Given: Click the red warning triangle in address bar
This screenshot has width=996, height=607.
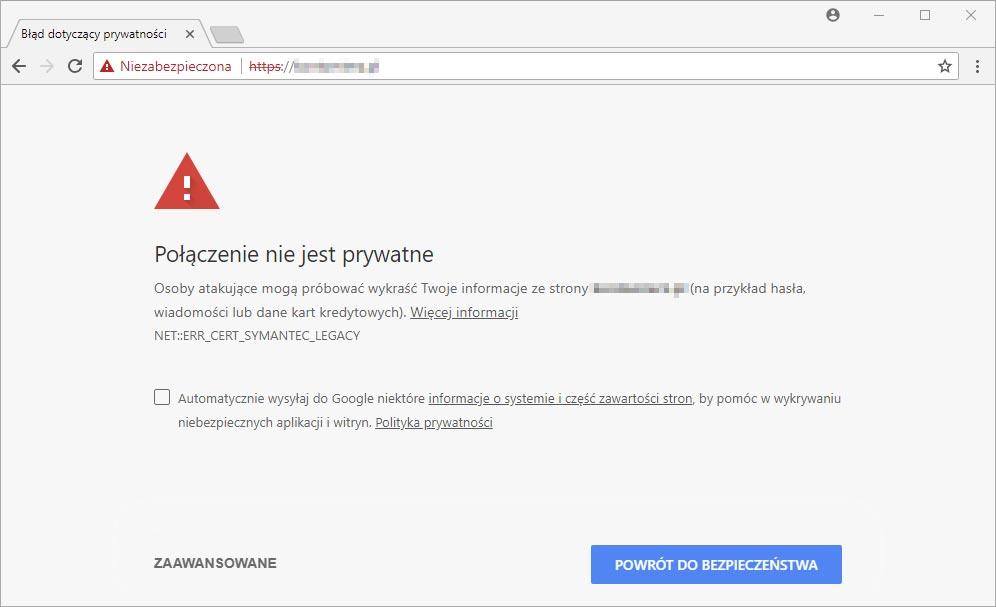Looking at the screenshot, I should click(x=107, y=66).
